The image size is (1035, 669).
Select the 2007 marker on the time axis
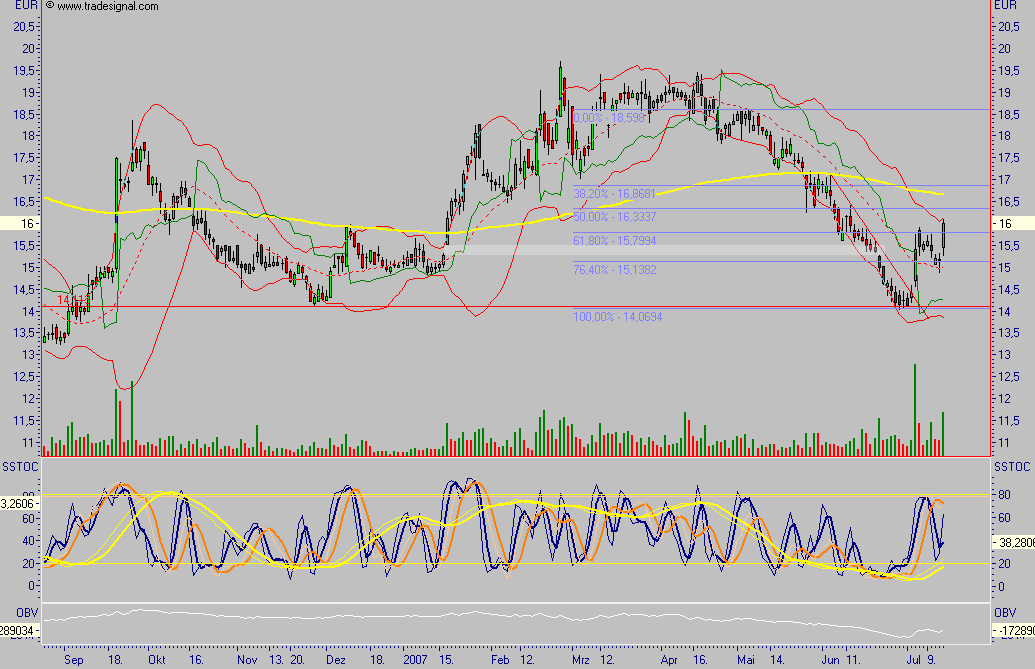coord(414,660)
